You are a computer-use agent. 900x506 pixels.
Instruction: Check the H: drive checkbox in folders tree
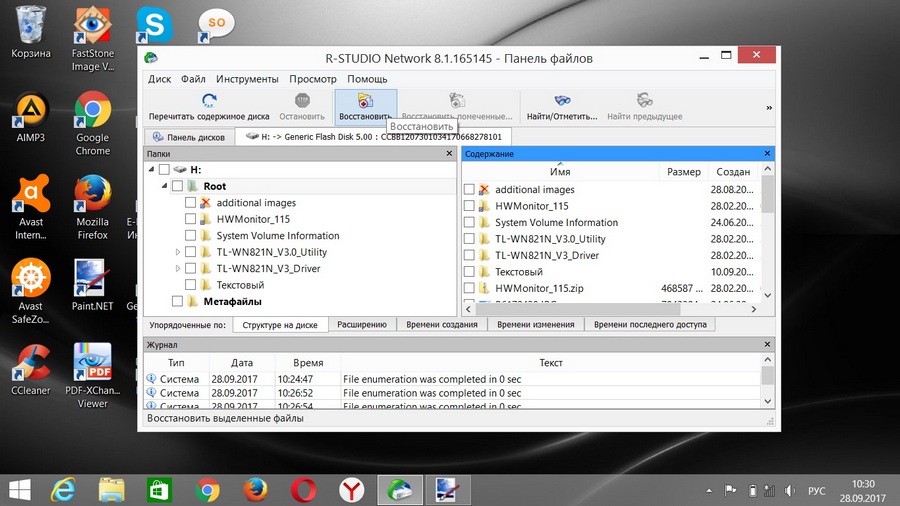[164, 170]
